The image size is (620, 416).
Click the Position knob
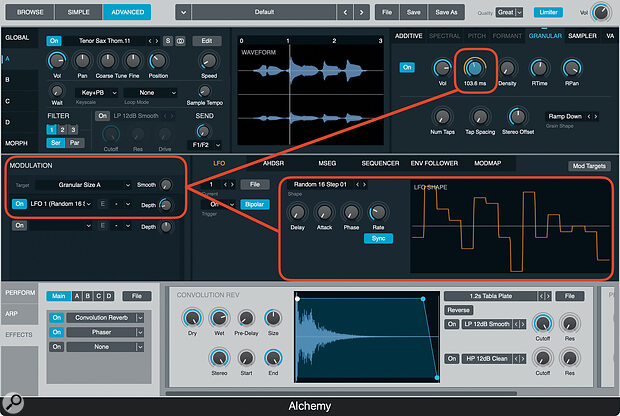158,61
